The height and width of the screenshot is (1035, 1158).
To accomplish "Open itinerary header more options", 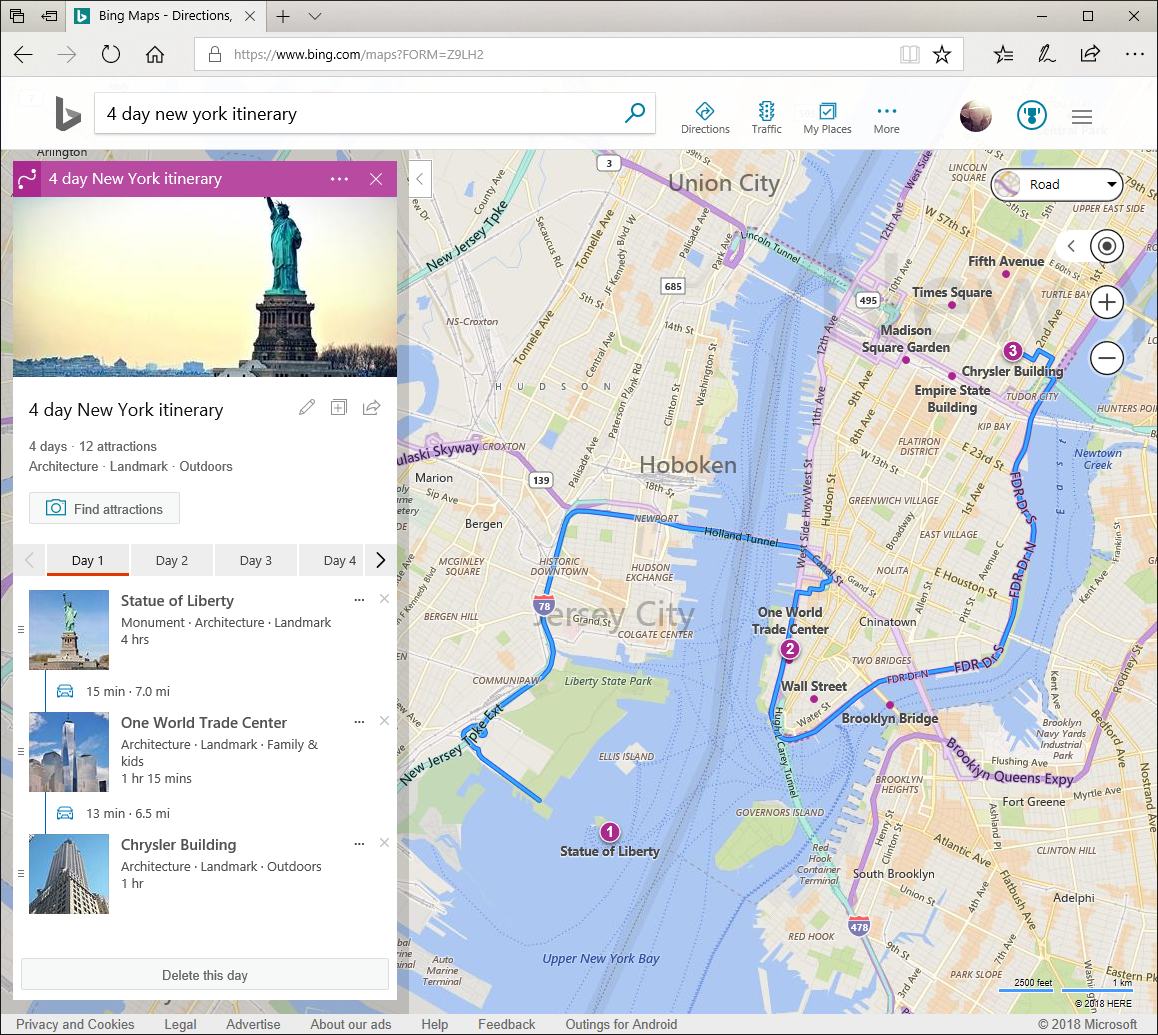I will click(x=339, y=179).
